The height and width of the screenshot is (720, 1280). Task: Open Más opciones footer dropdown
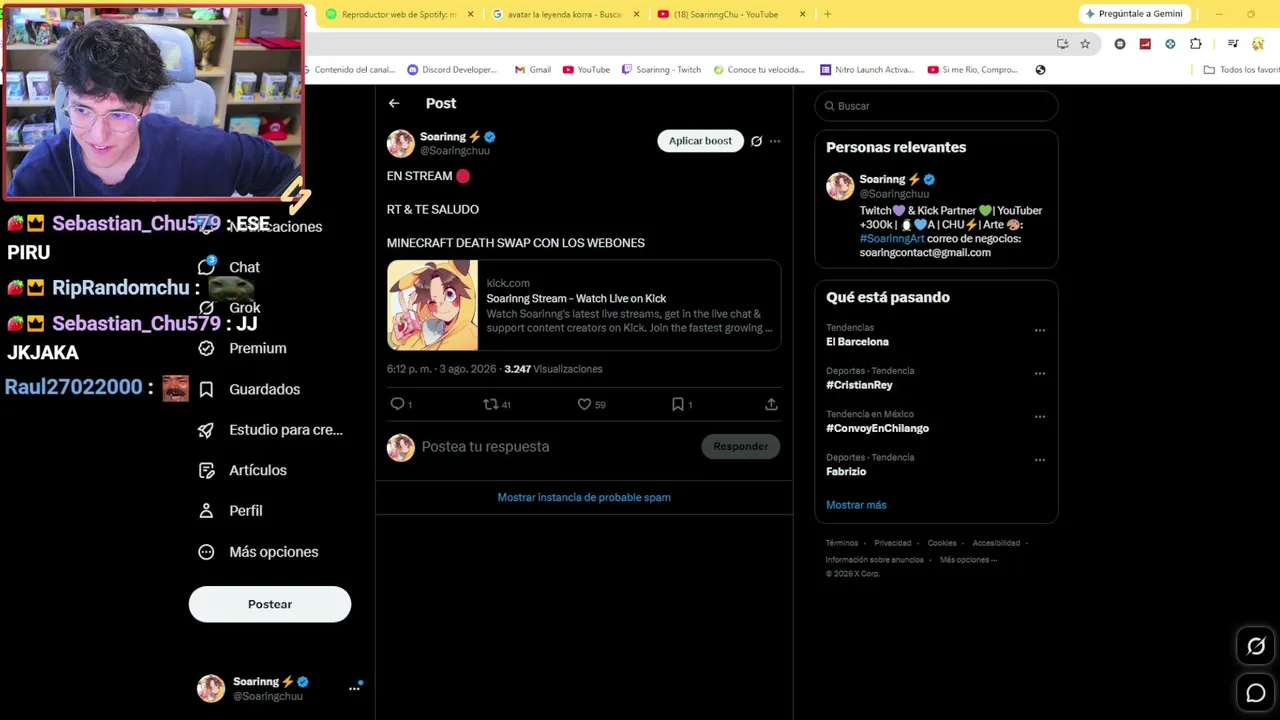(968, 560)
